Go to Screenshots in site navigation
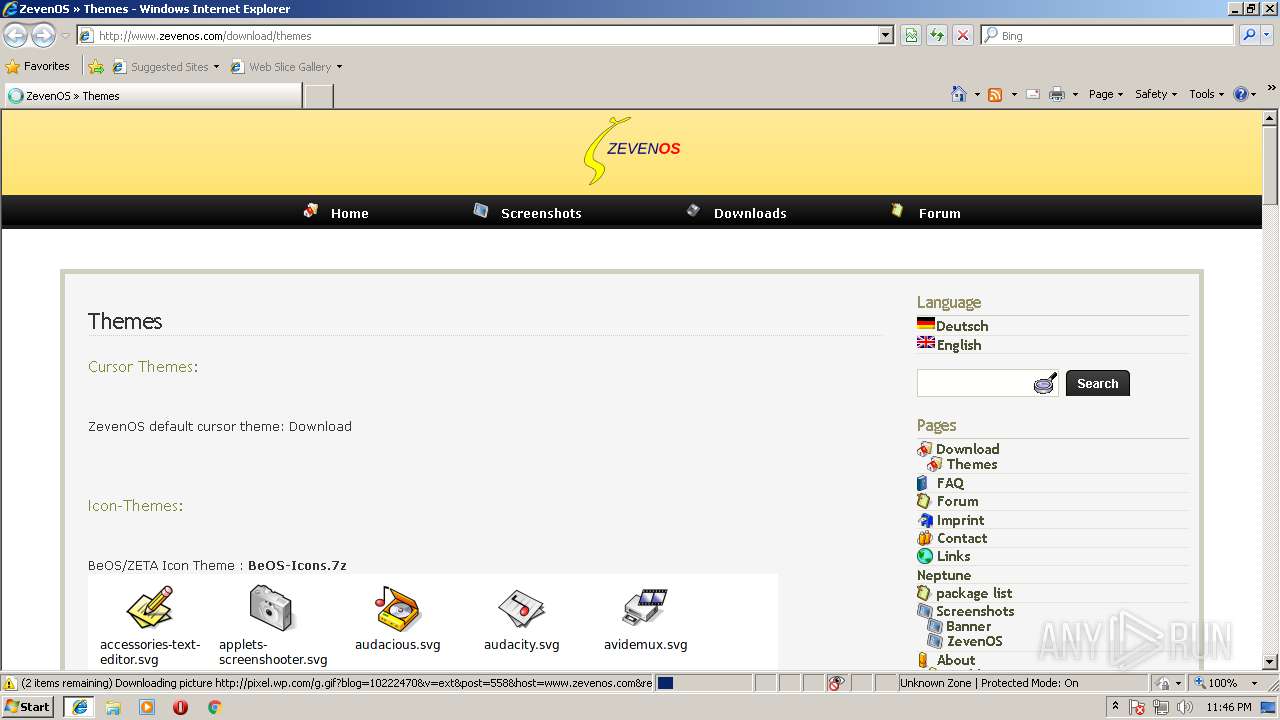This screenshot has width=1280, height=720. [541, 213]
